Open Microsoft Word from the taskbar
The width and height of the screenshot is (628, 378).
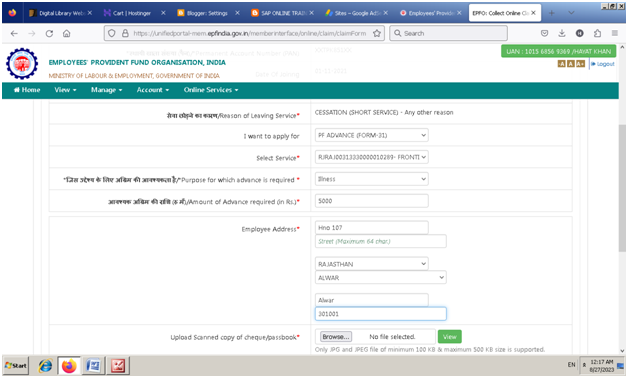[93, 366]
